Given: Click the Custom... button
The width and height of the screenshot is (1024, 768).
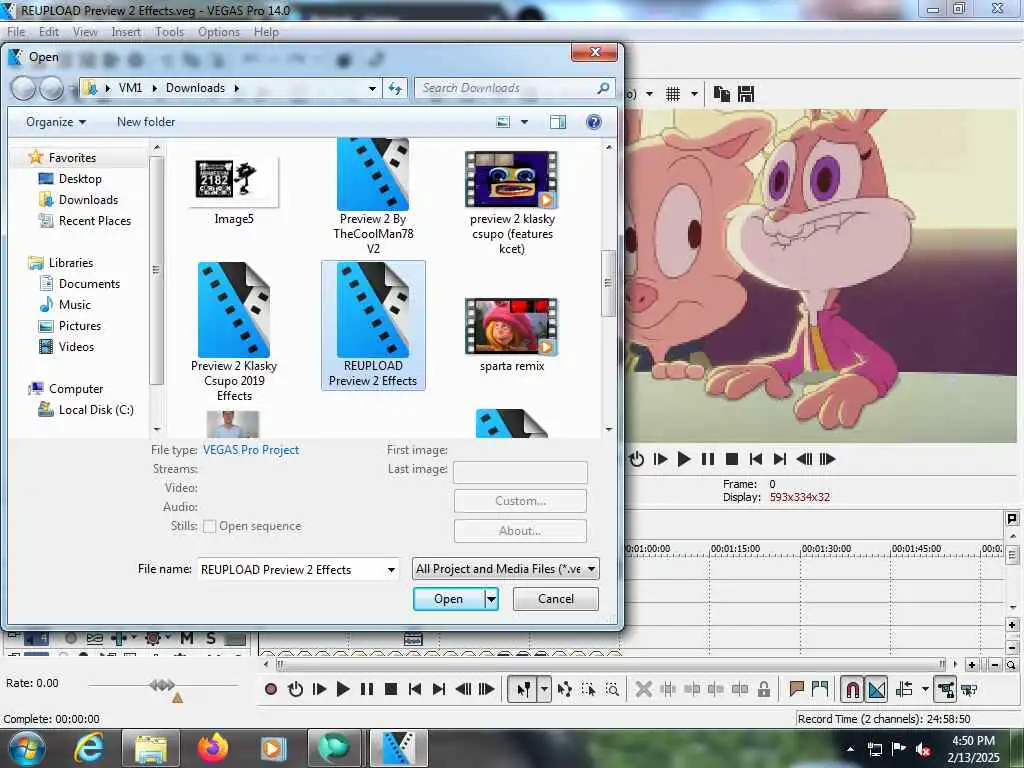Looking at the screenshot, I should coord(520,501).
